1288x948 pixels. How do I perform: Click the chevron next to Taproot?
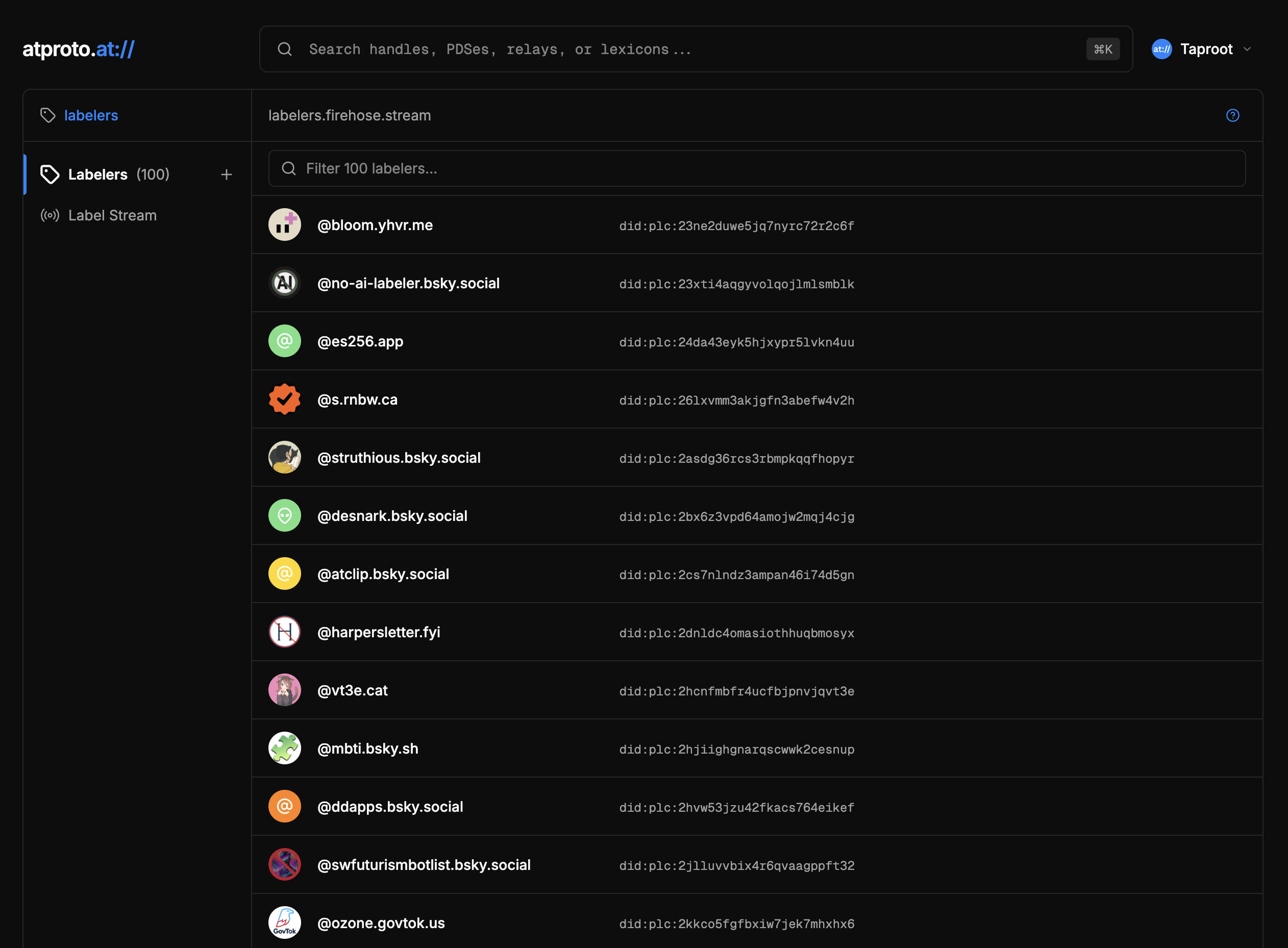coord(1247,49)
